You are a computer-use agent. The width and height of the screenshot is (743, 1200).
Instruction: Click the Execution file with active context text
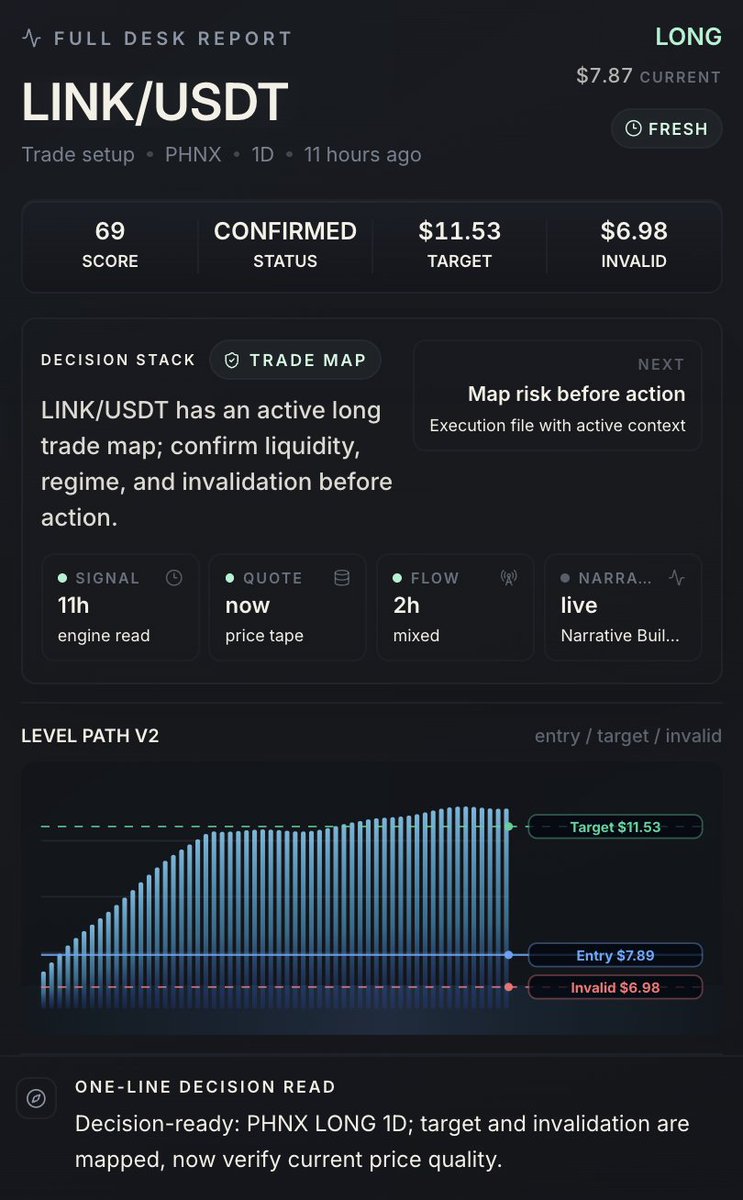pos(558,425)
